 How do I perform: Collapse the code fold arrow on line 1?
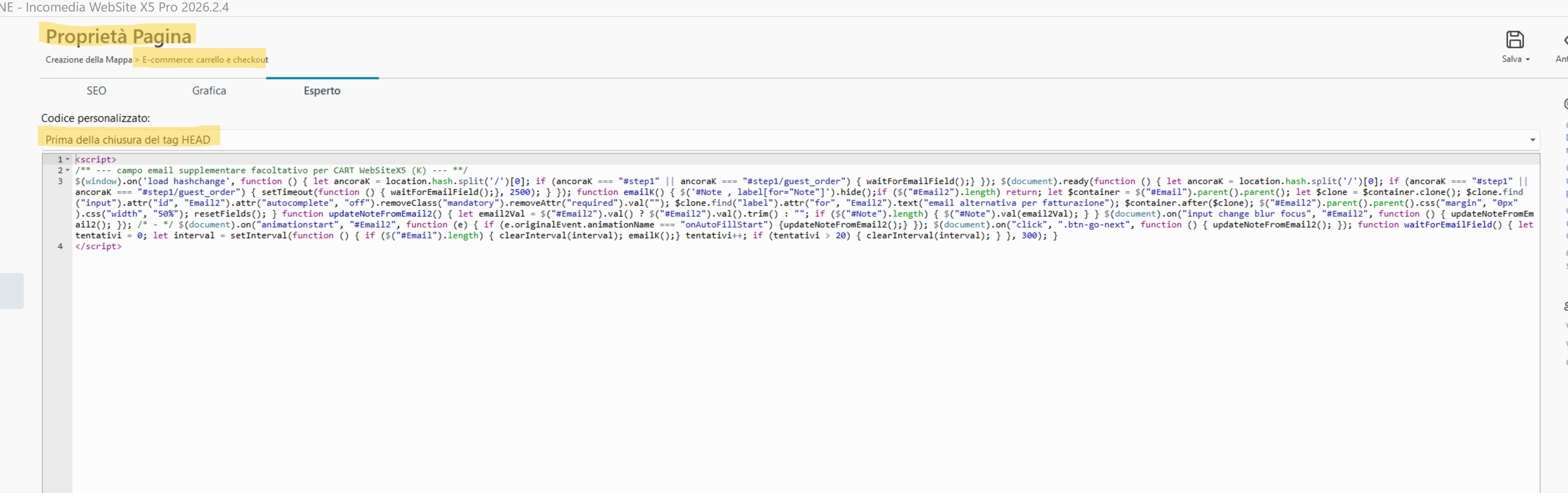(x=68, y=160)
